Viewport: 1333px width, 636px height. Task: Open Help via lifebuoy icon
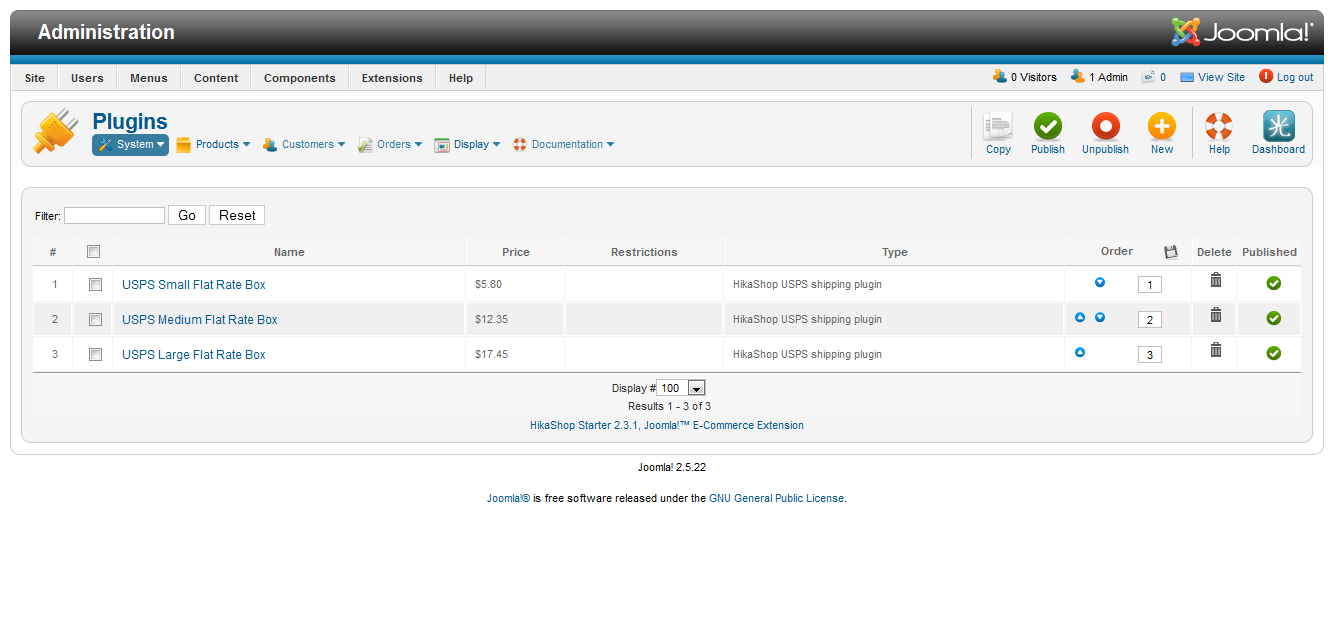pyautogui.click(x=1219, y=126)
